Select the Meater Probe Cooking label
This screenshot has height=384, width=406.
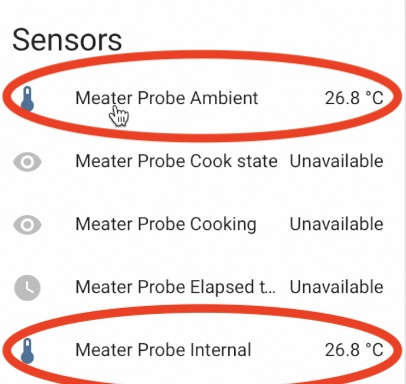coord(166,225)
